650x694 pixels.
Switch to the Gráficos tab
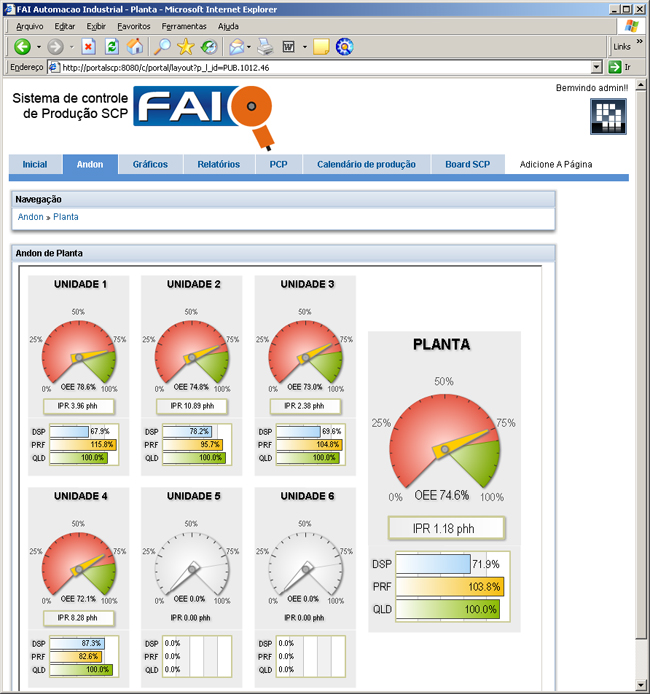pos(150,164)
